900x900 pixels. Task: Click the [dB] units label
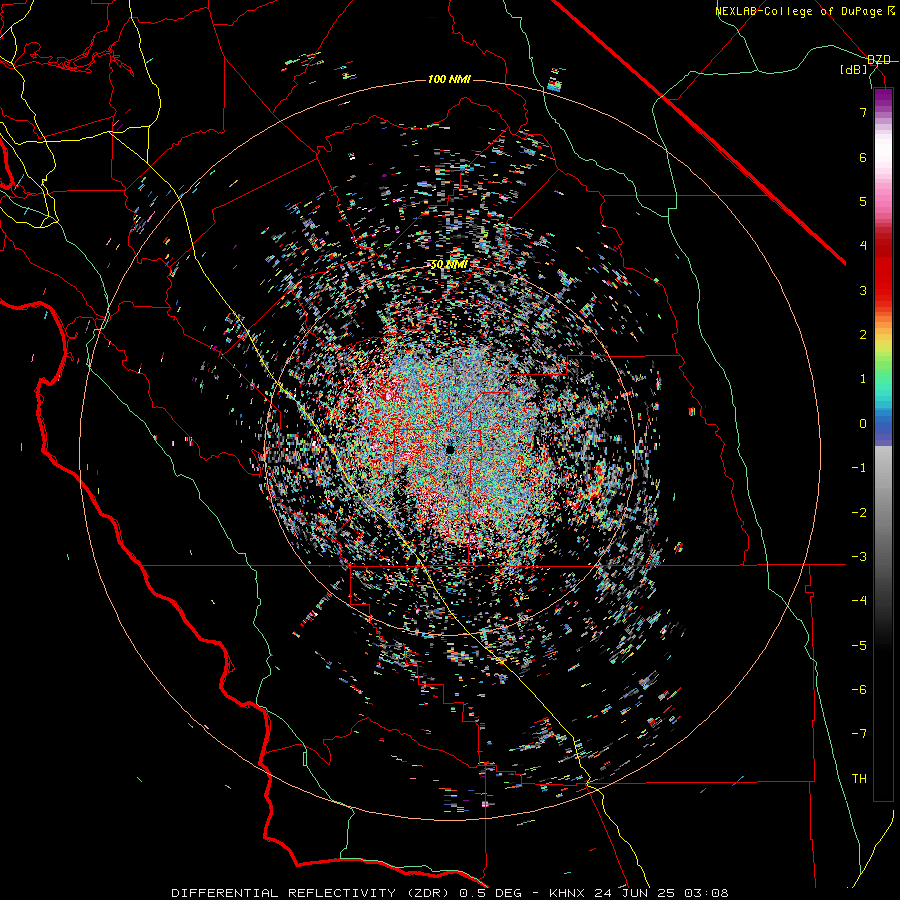click(854, 70)
